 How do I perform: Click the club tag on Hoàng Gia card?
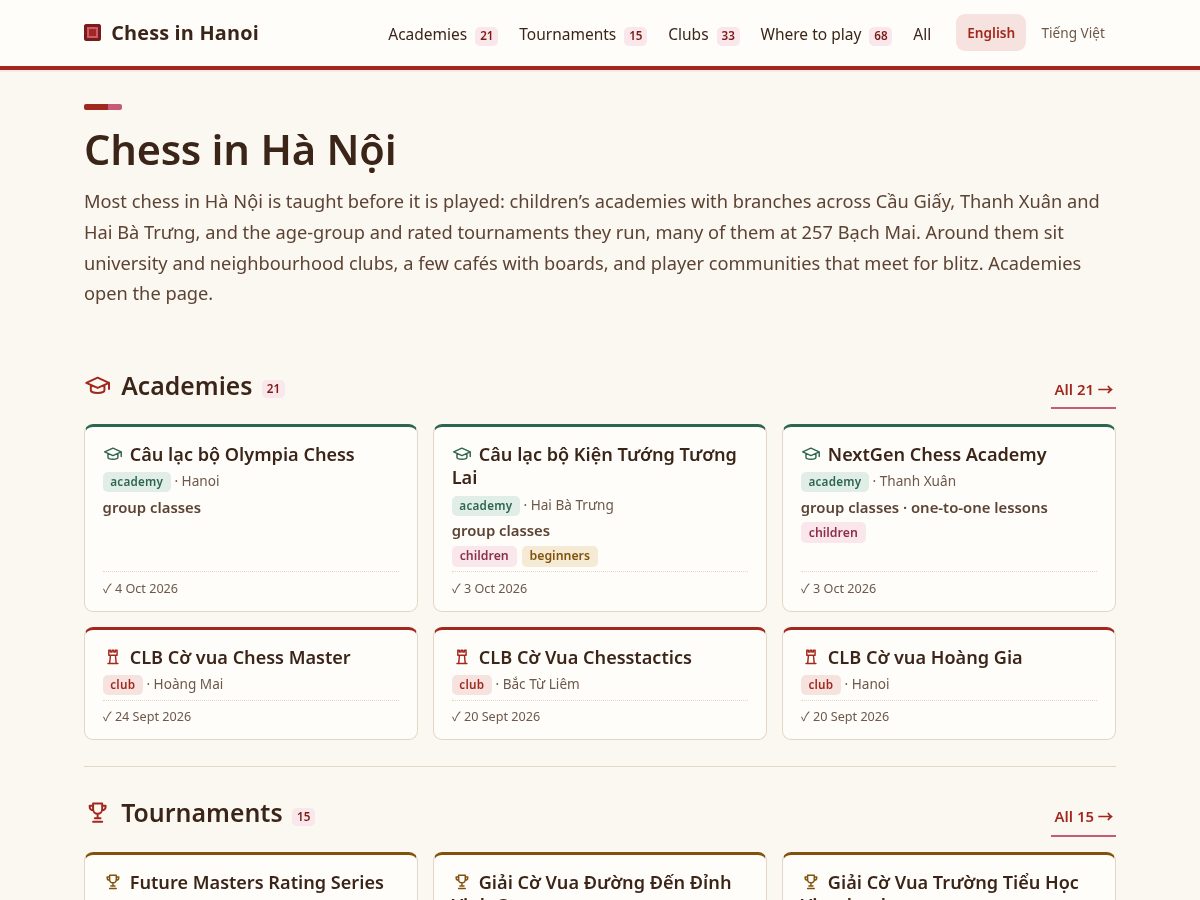click(x=821, y=685)
